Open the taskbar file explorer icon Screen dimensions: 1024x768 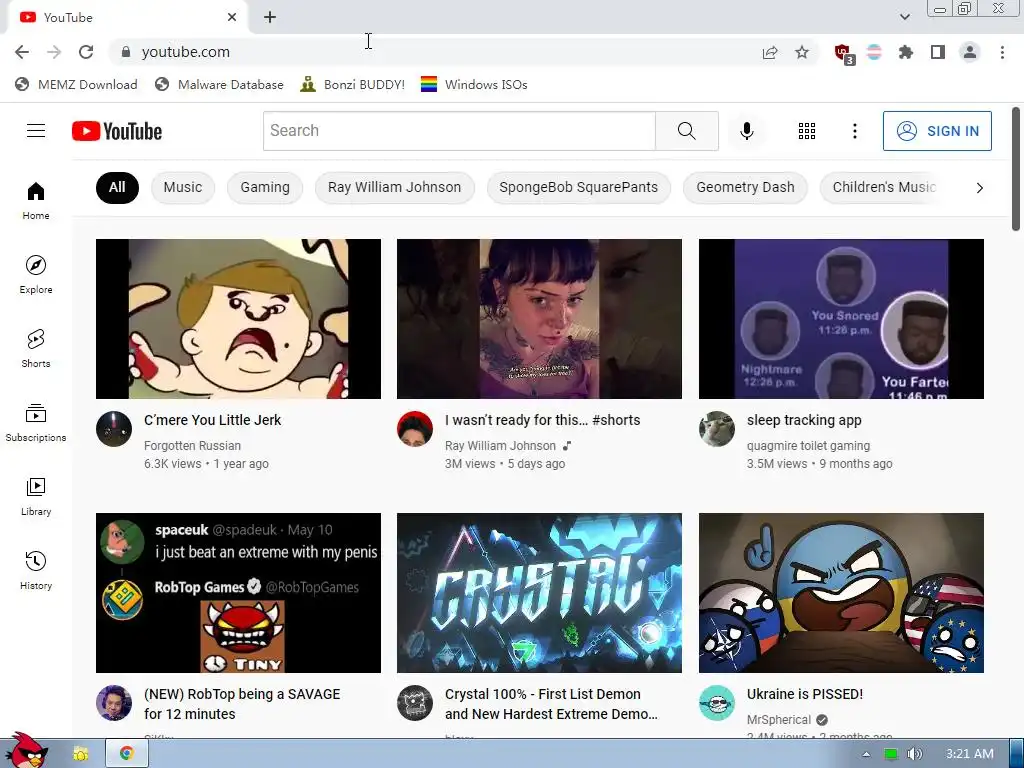point(80,754)
